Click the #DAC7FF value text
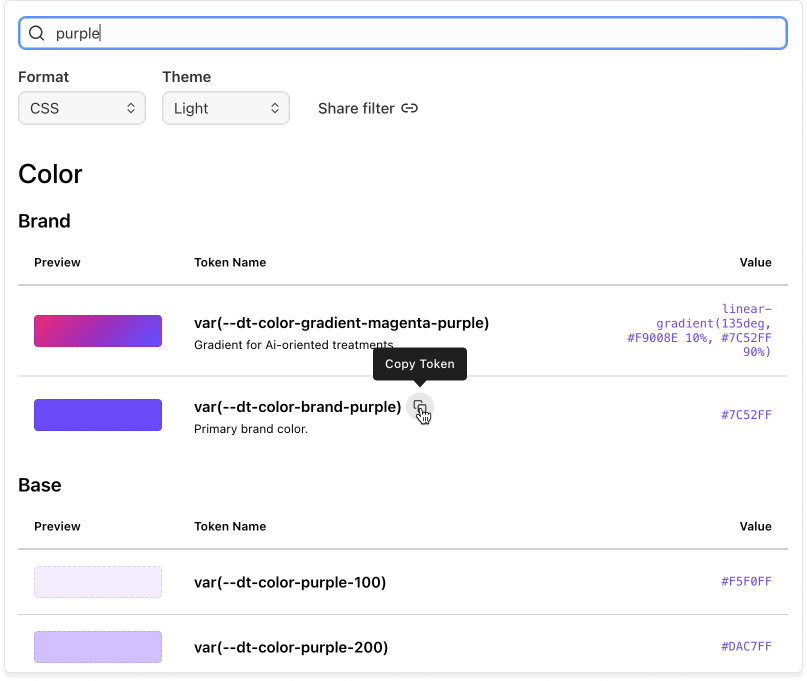The height and width of the screenshot is (681, 807). coord(746,647)
